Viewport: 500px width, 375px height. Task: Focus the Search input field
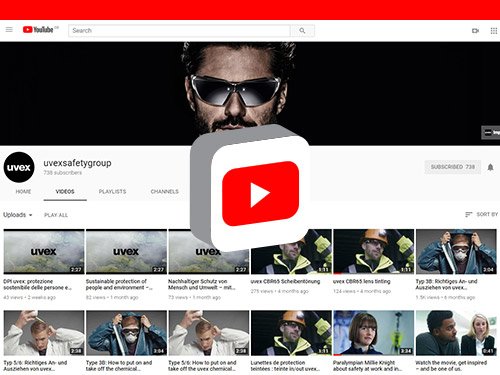[179, 30]
